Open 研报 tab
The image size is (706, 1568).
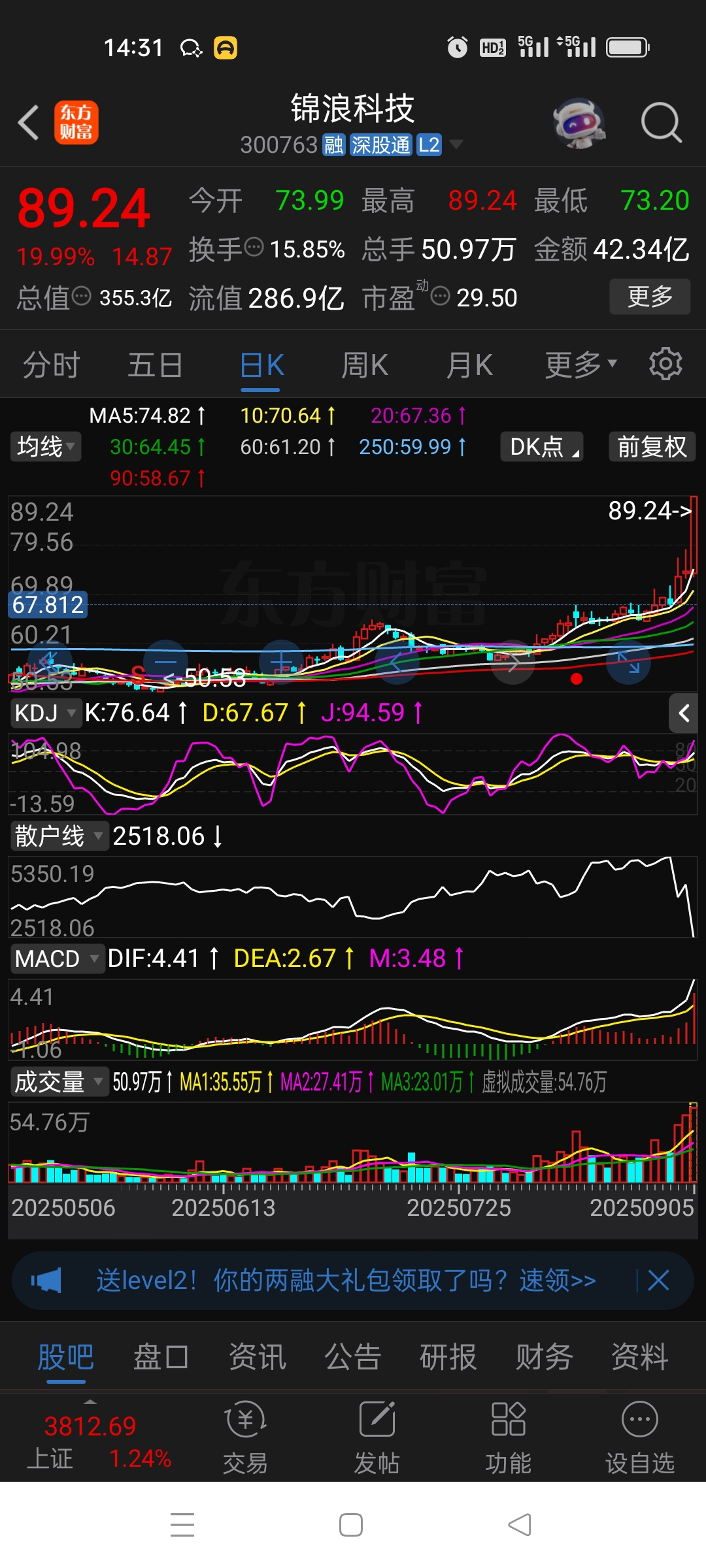[x=448, y=1357]
